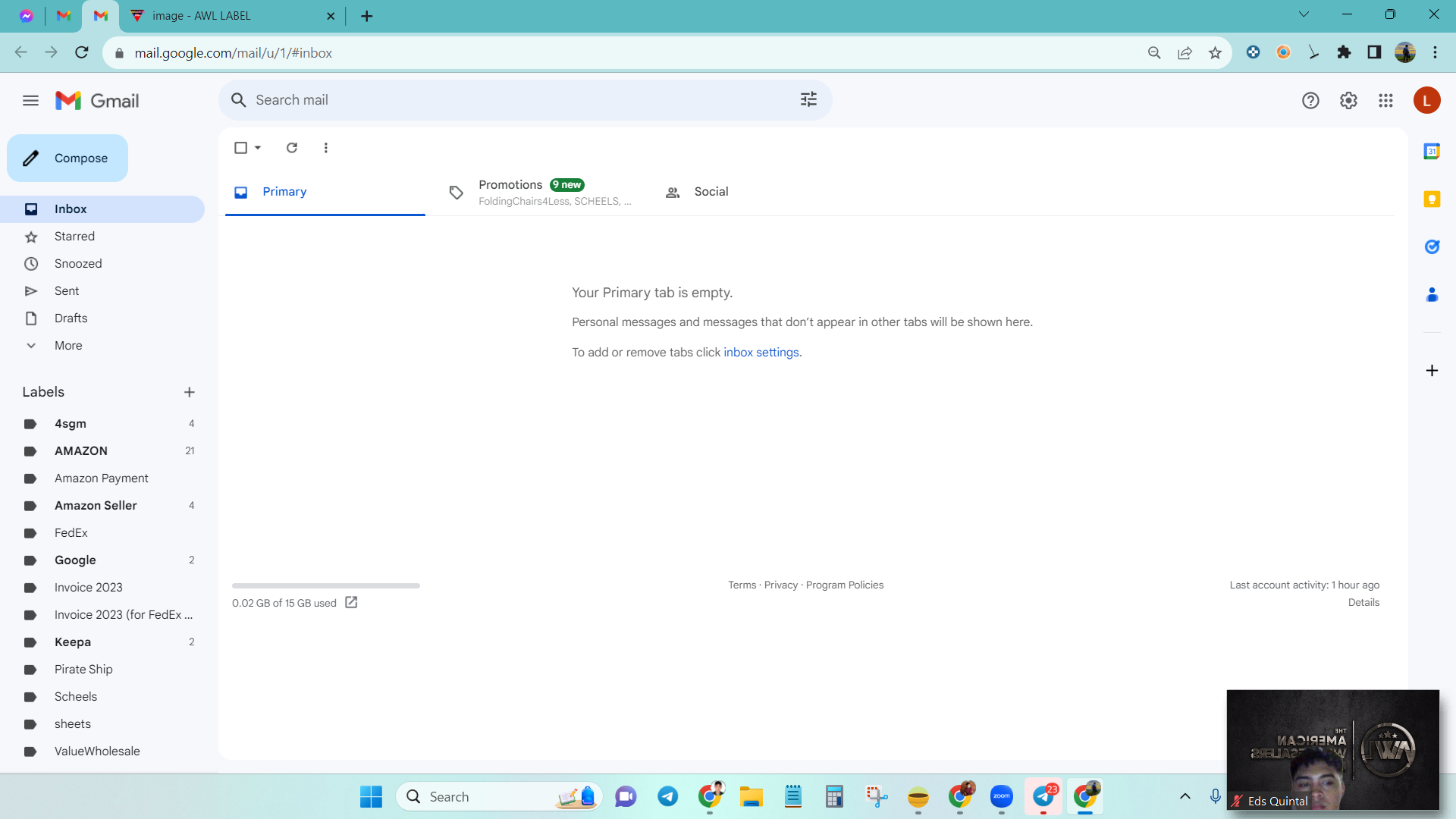Open Gmail support help icon
This screenshot has height=819, width=1456.
click(x=1310, y=101)
